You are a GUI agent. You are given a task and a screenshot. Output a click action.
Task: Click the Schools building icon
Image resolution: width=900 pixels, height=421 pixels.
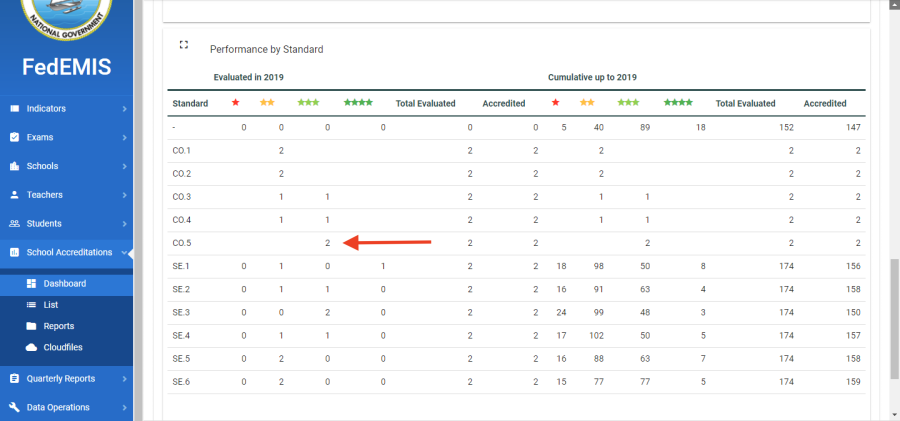click(x=14, y=166)
